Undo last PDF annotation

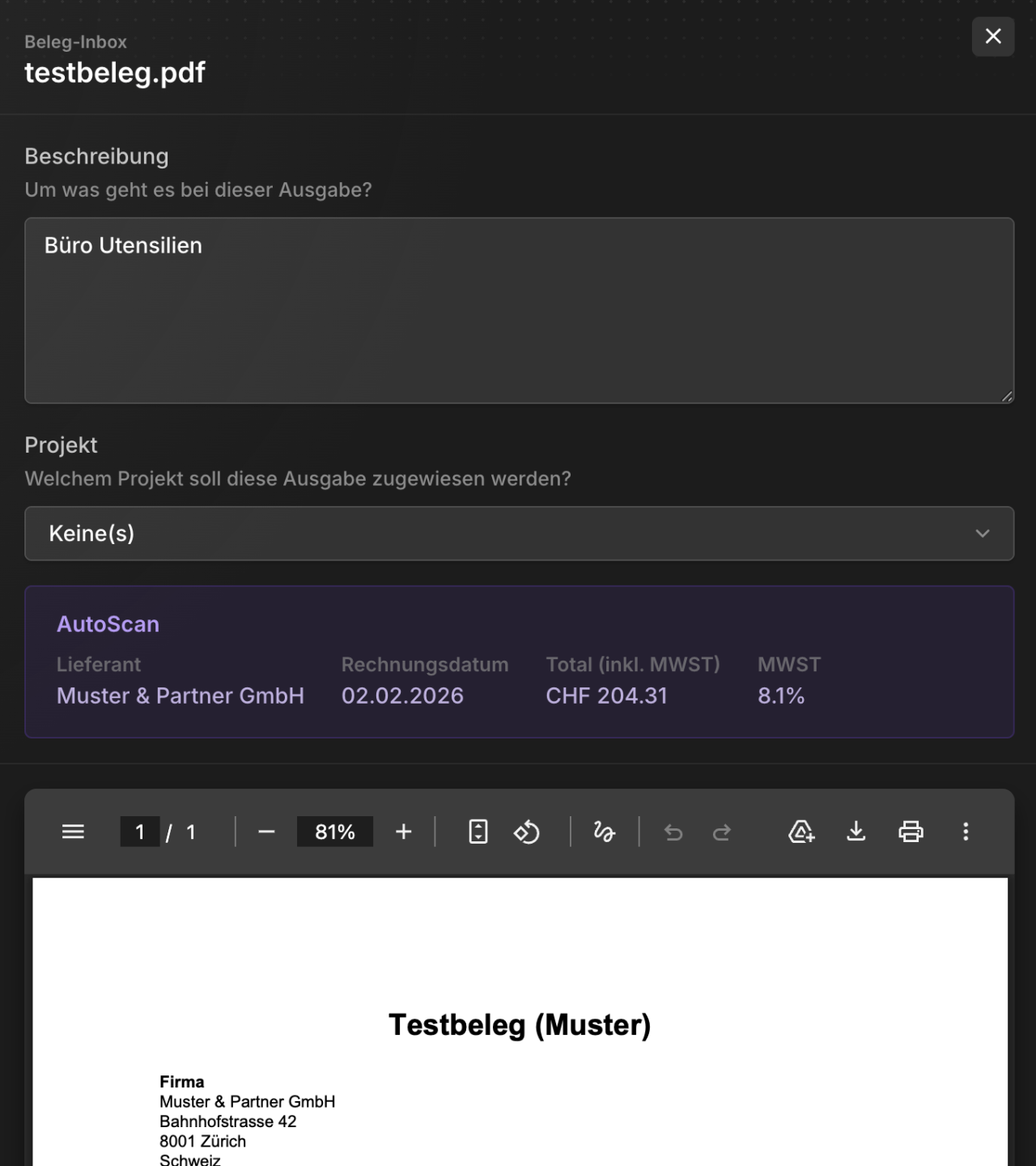point(673,832)
